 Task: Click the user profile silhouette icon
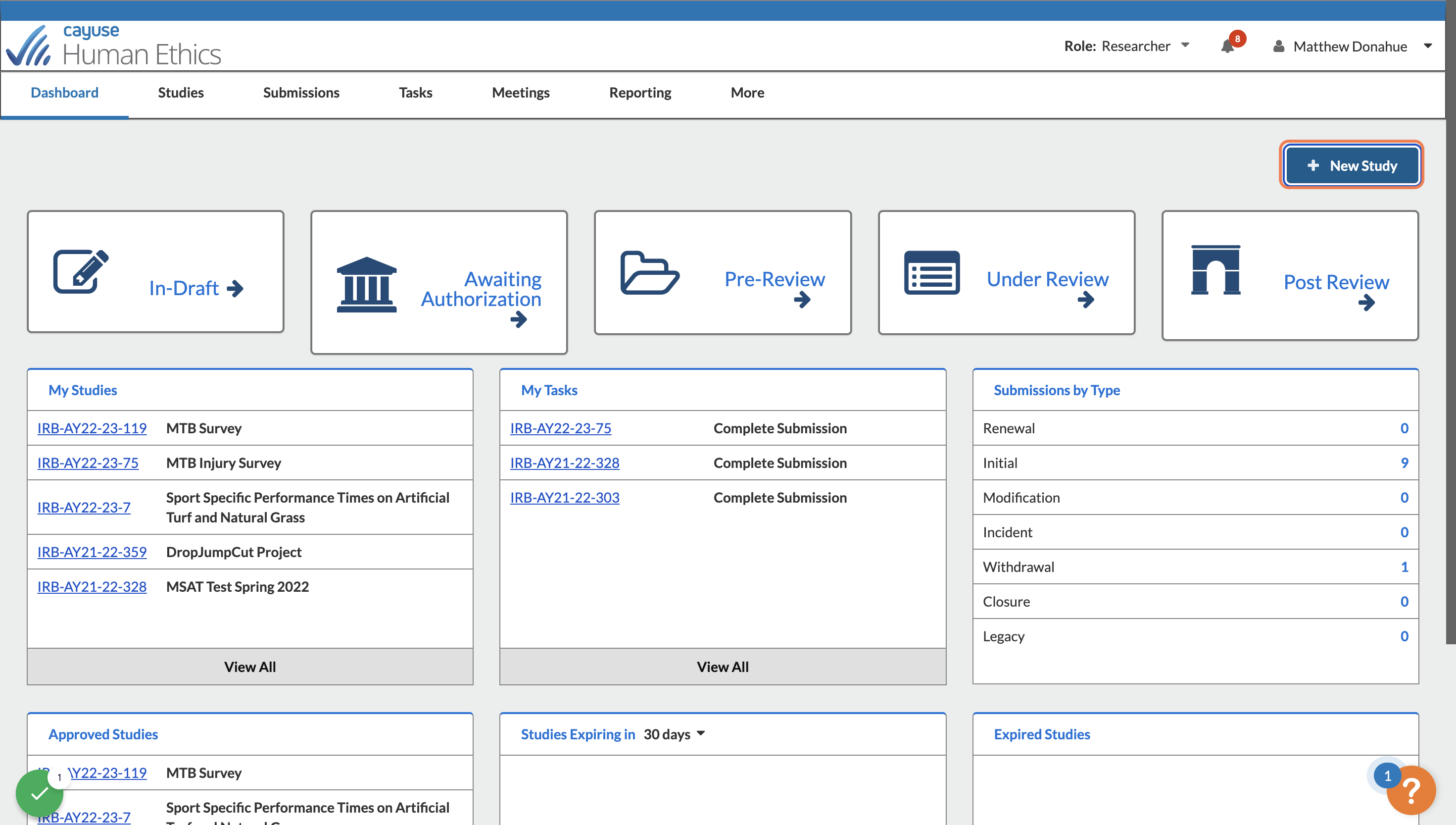tap(1278, 47)
